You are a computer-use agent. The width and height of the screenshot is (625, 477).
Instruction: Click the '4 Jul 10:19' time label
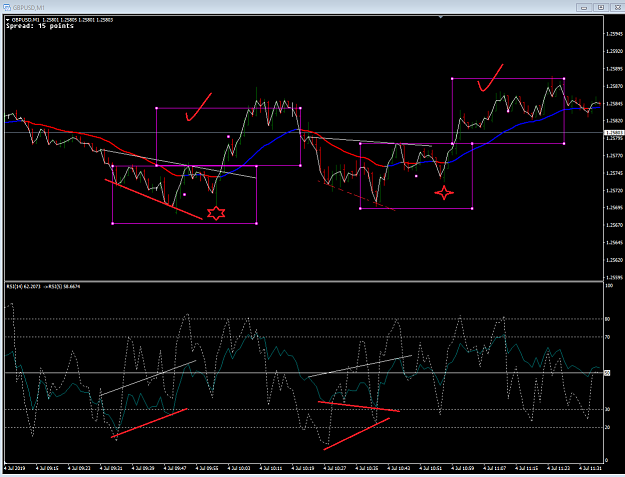(x=303, y=468)
